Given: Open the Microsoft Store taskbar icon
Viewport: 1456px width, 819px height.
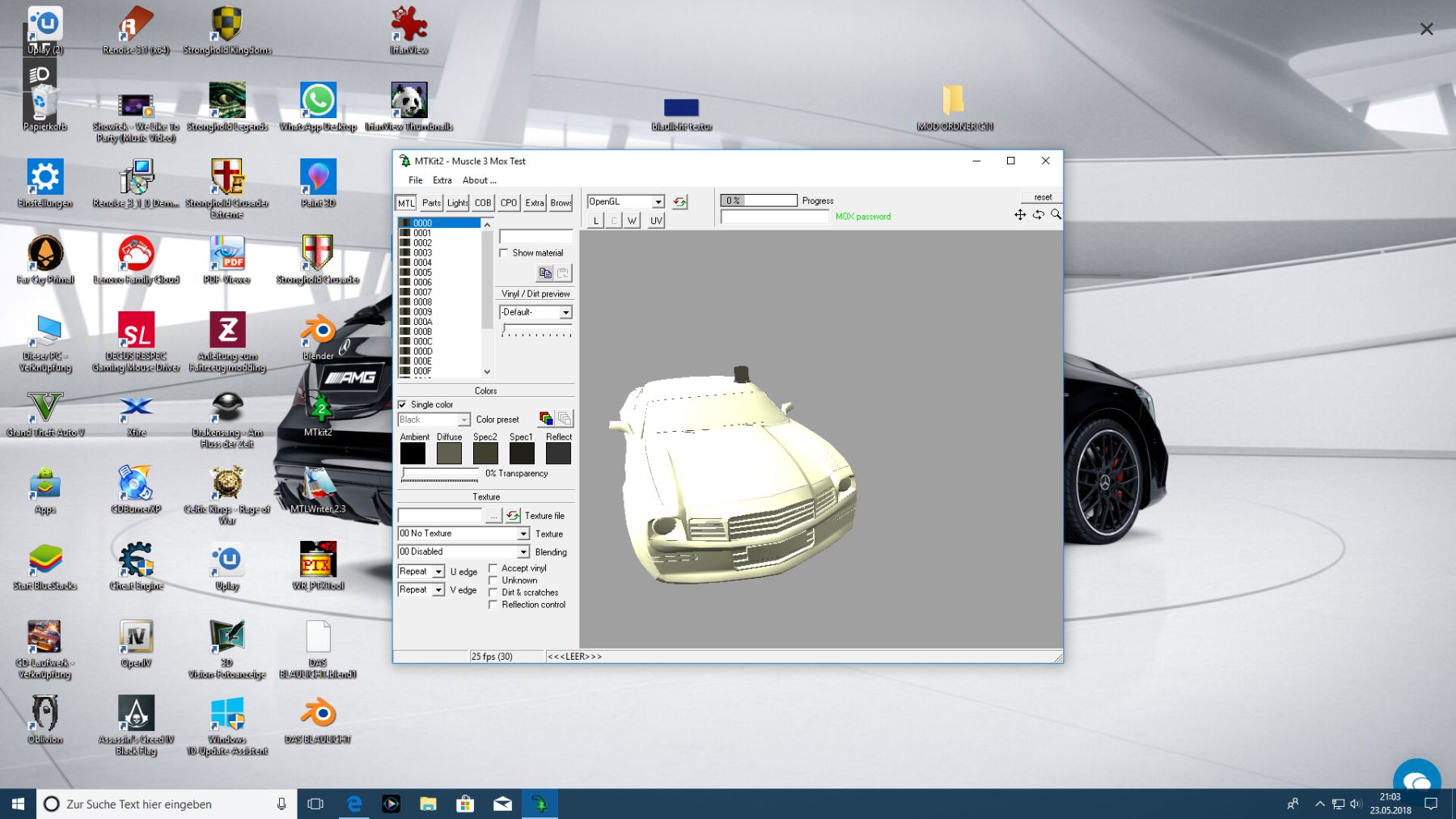Looking at the screenshot, I should coord(465,804).
